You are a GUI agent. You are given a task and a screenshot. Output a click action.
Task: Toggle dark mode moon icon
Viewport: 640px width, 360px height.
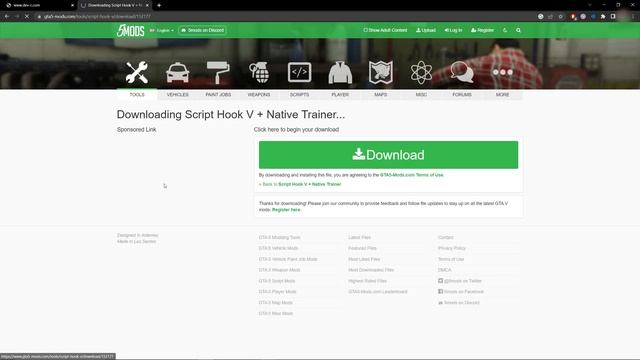pos(505,30)
